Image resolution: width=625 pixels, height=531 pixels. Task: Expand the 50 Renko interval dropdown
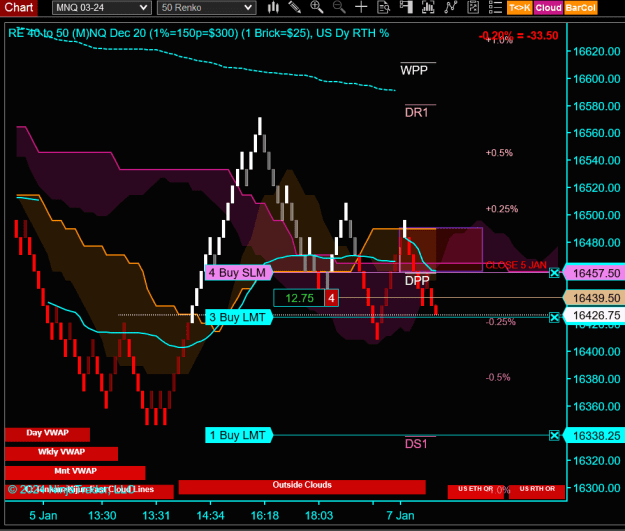206,8
